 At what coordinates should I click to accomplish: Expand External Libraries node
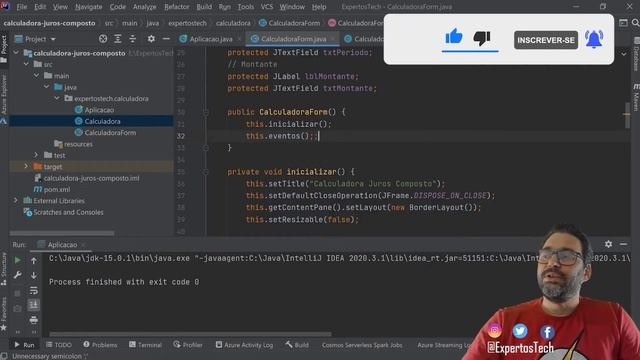pos(16,201)
